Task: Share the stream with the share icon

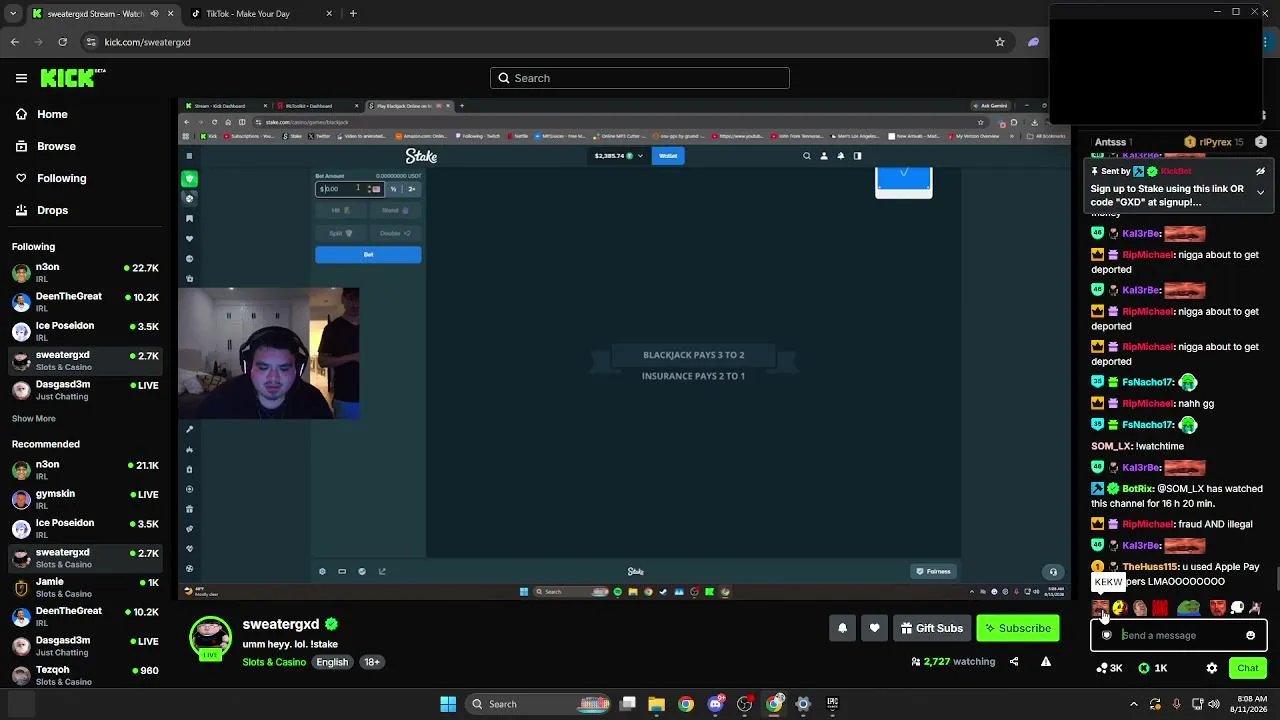Action: tap(1014, 661)
